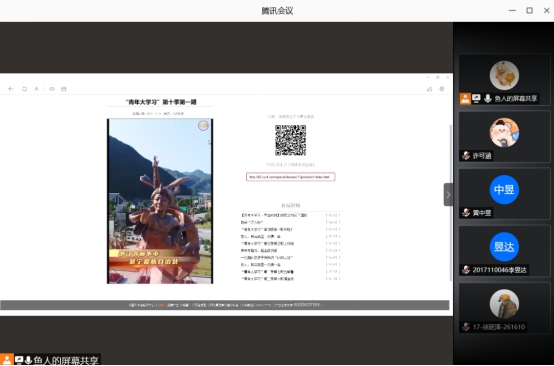Collapse the participant panel with chevron handle
The image size is (554, 366).
click(448, 194)
